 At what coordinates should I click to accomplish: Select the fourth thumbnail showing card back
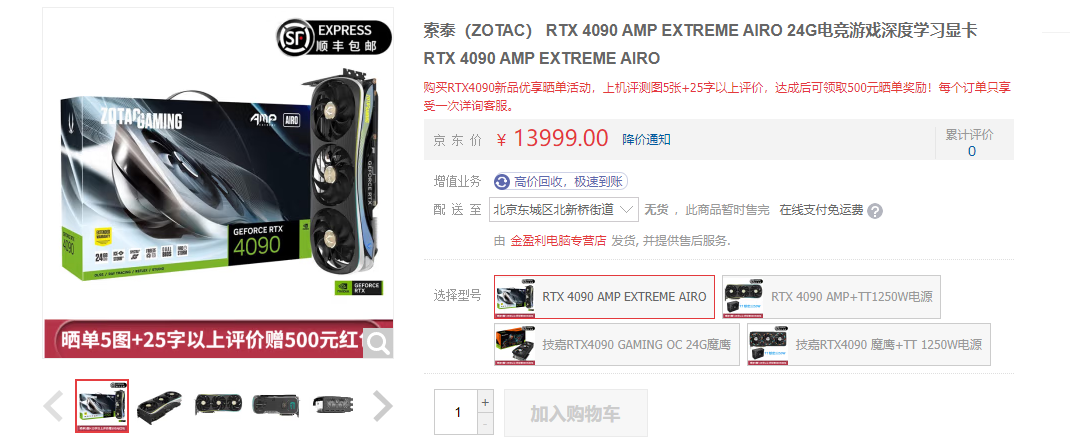pyautogui.click(x=276, y=407)
